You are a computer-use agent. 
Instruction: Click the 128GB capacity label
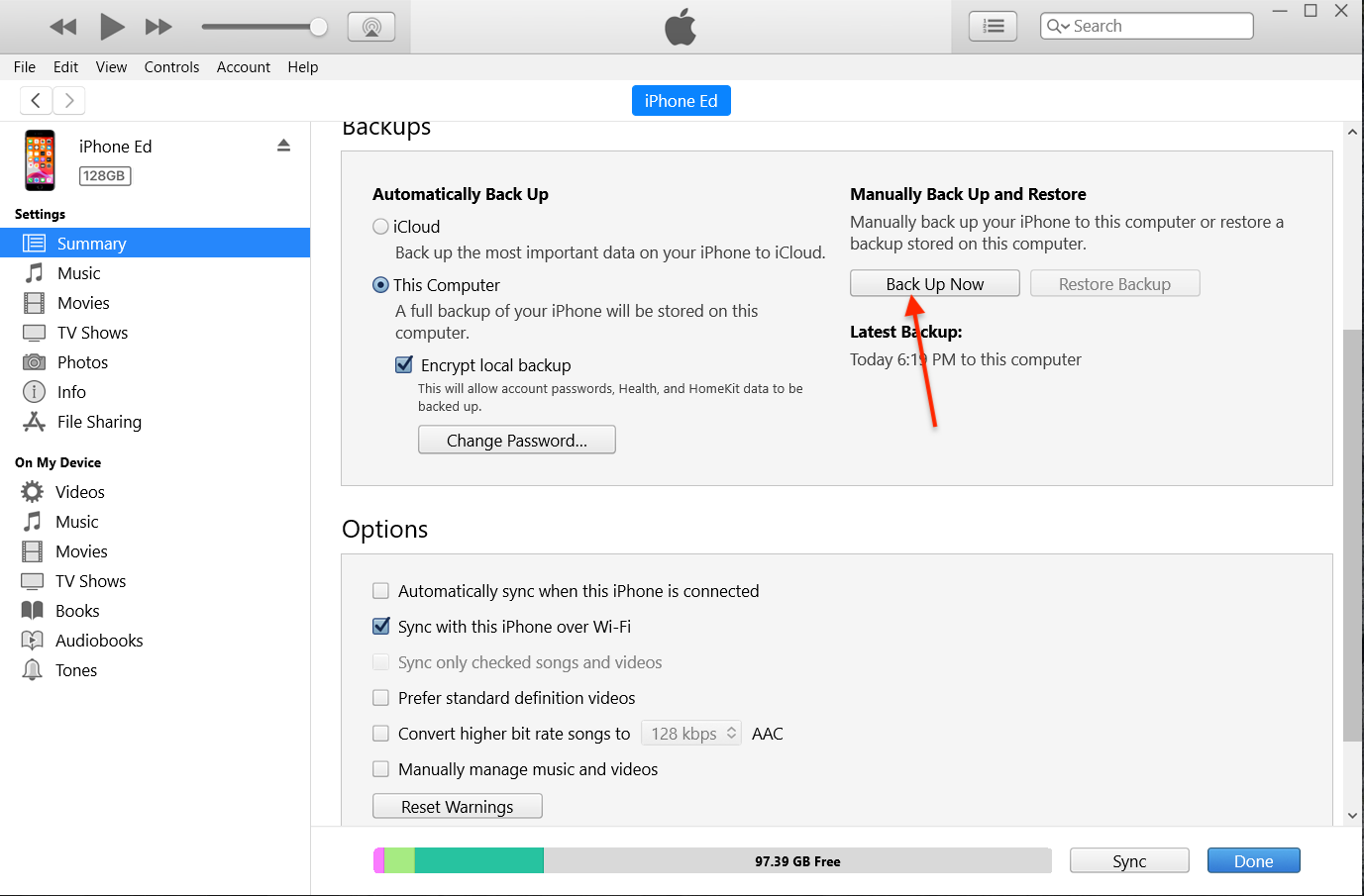[x=105, y=175]
